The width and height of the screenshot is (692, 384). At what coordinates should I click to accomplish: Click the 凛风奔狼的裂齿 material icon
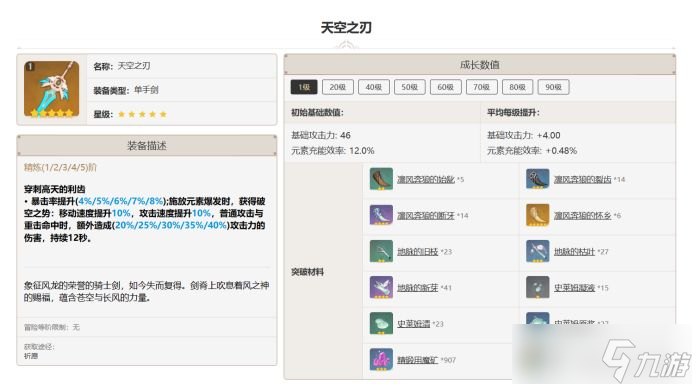pyautogui.click(x=538, y=179)
